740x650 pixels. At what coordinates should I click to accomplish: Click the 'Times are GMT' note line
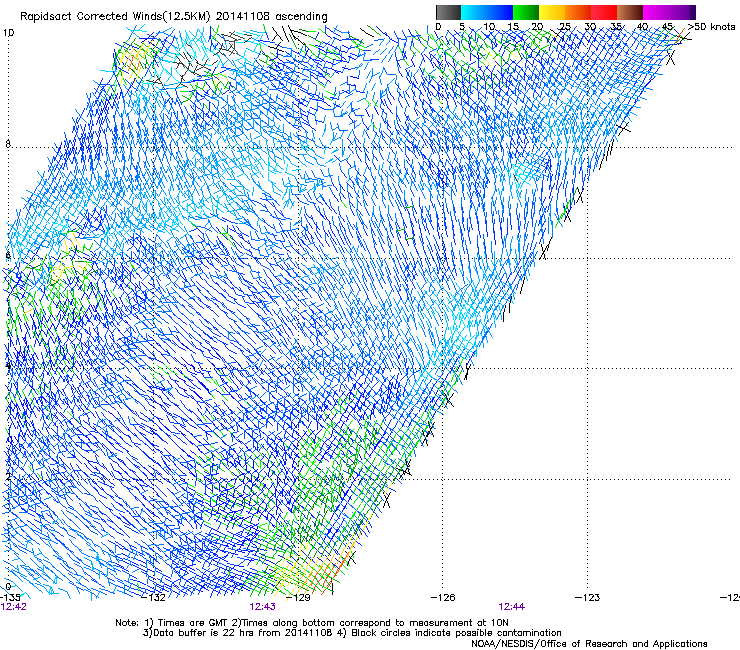point(312,623)
